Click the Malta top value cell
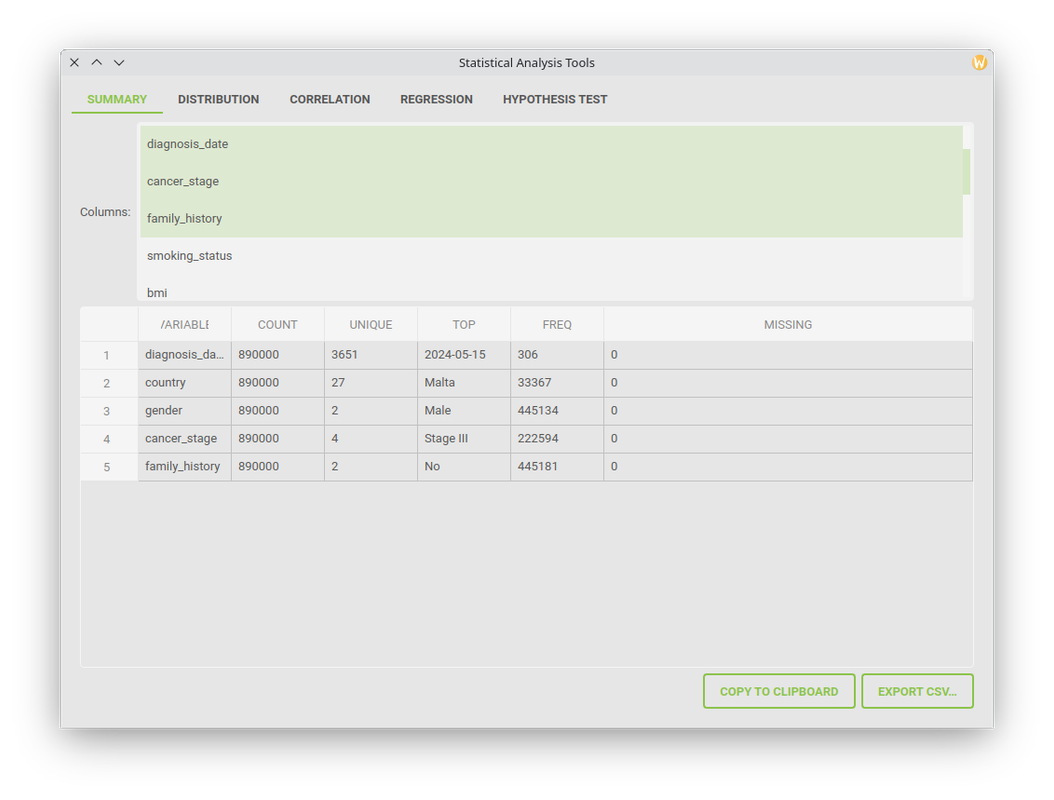The image size is (1054, 800). (464, 383)
